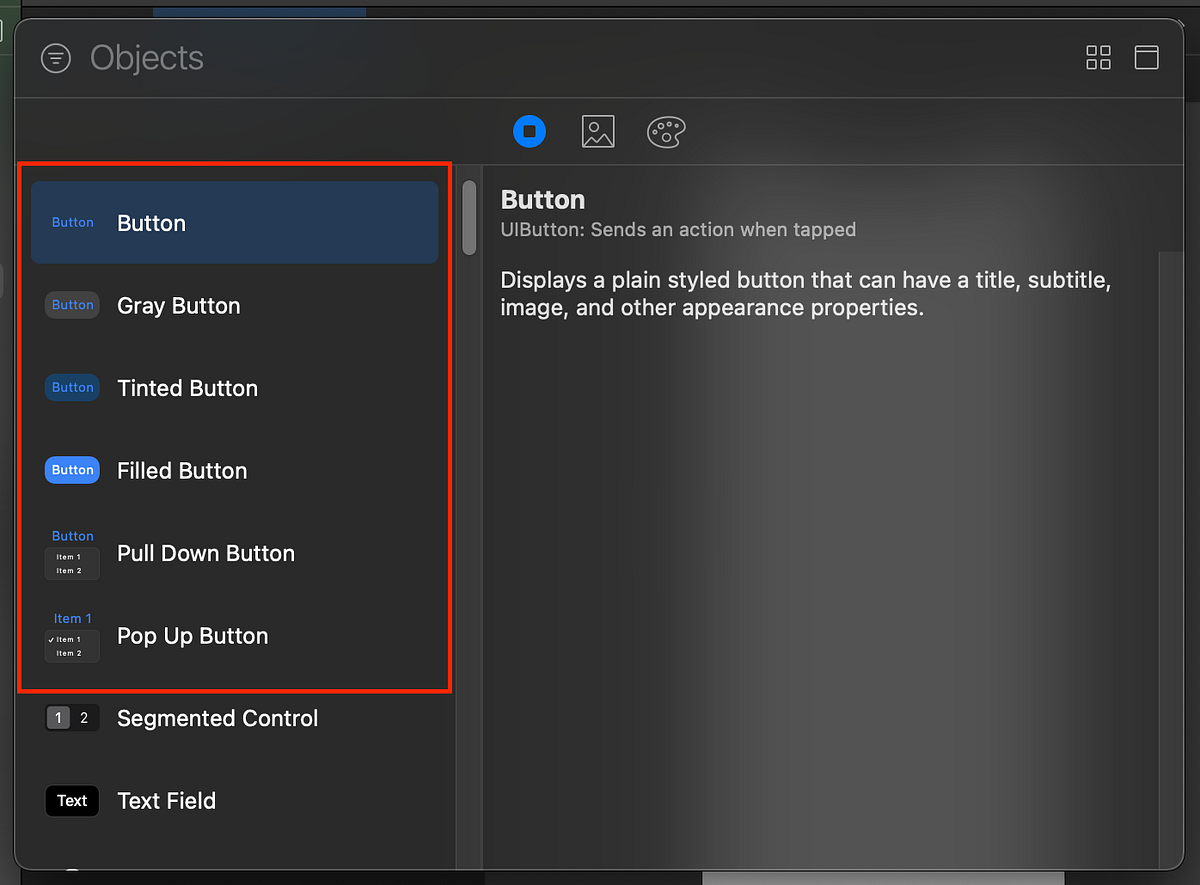Choose the Pop Up Button item
Viewport: 1200px width, 885px height.
pyautogui.click(x=192, y=635)
